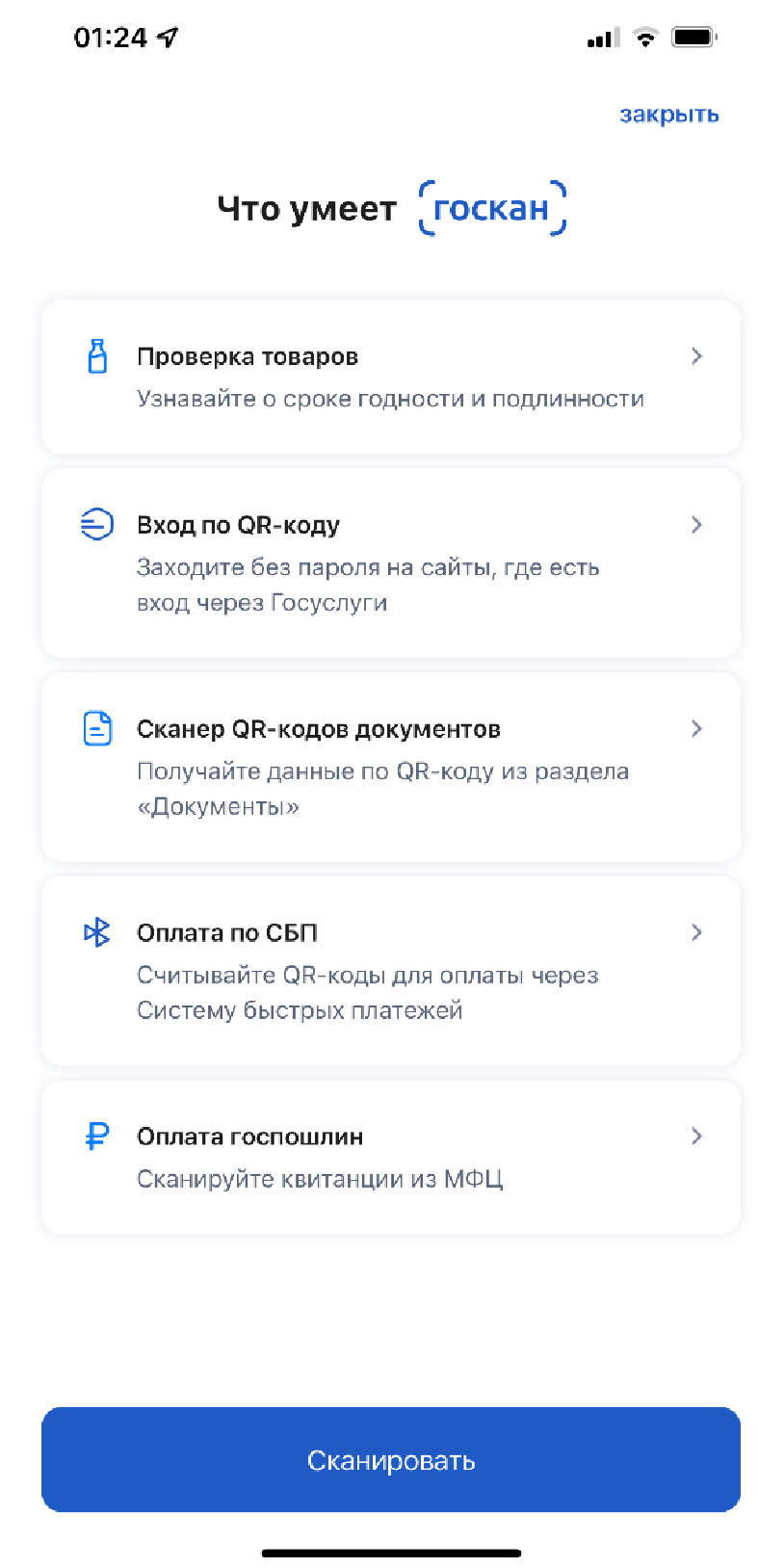Open chevron next to Оплата по СБП
The width and height of the screenshot is (758, 1568).
696,932
